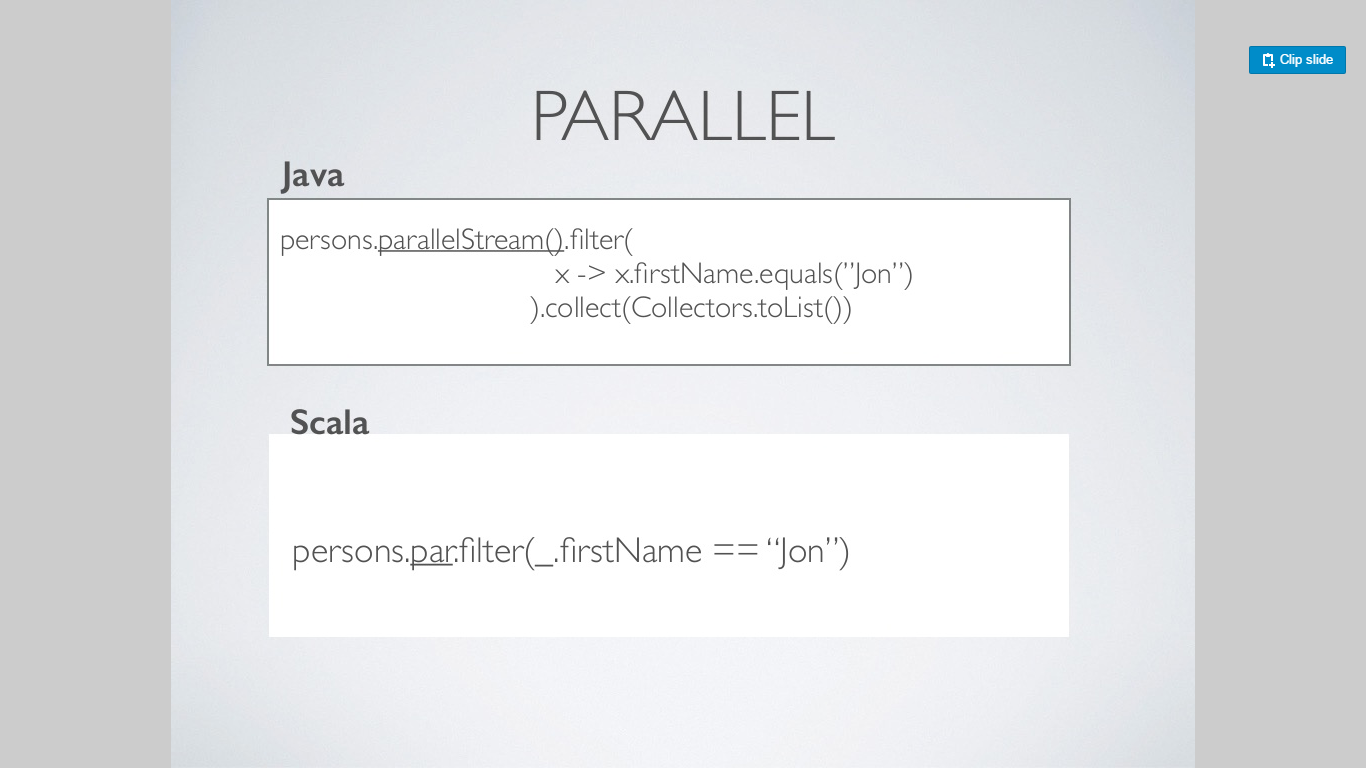Click the underlined parallelStream() text
This screenshot has height=768, width=1366.
click(471, 241)
